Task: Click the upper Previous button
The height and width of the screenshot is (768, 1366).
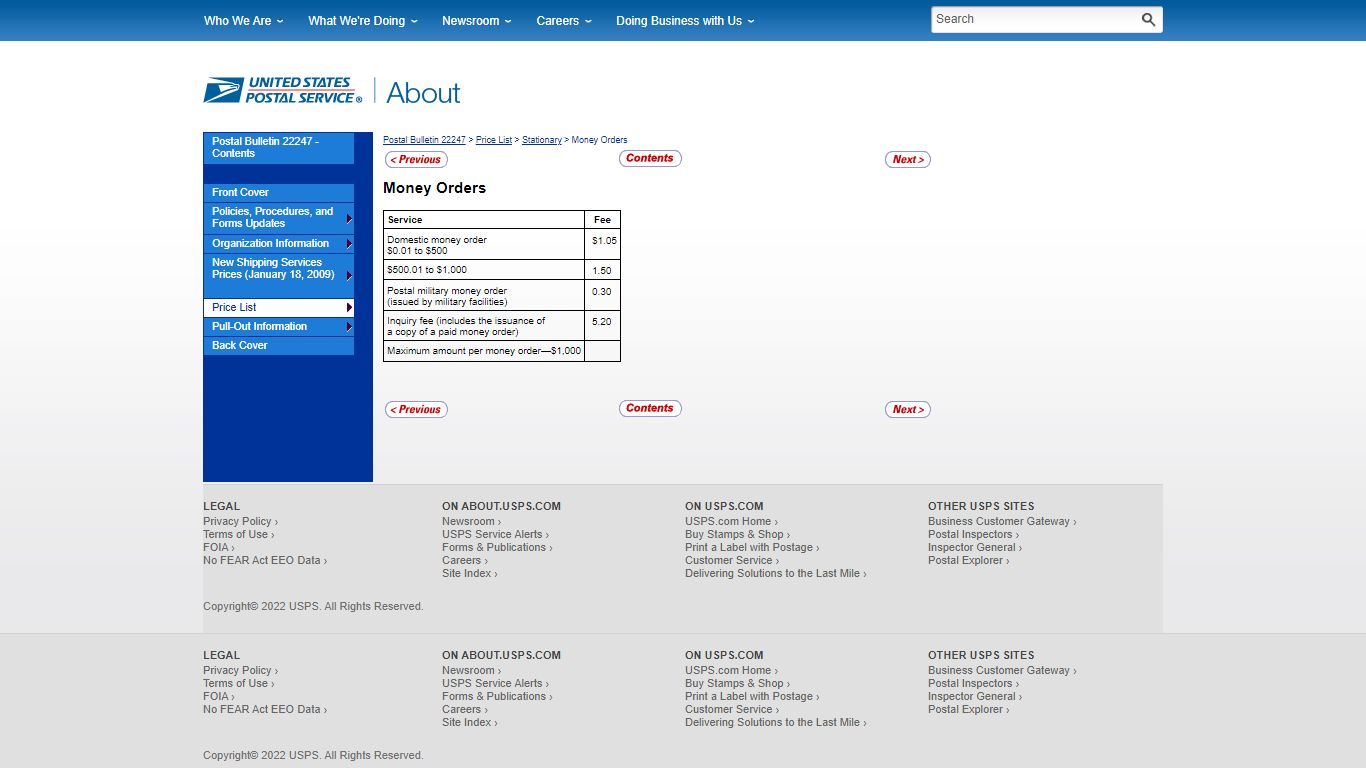Action: tap(416, 160)
